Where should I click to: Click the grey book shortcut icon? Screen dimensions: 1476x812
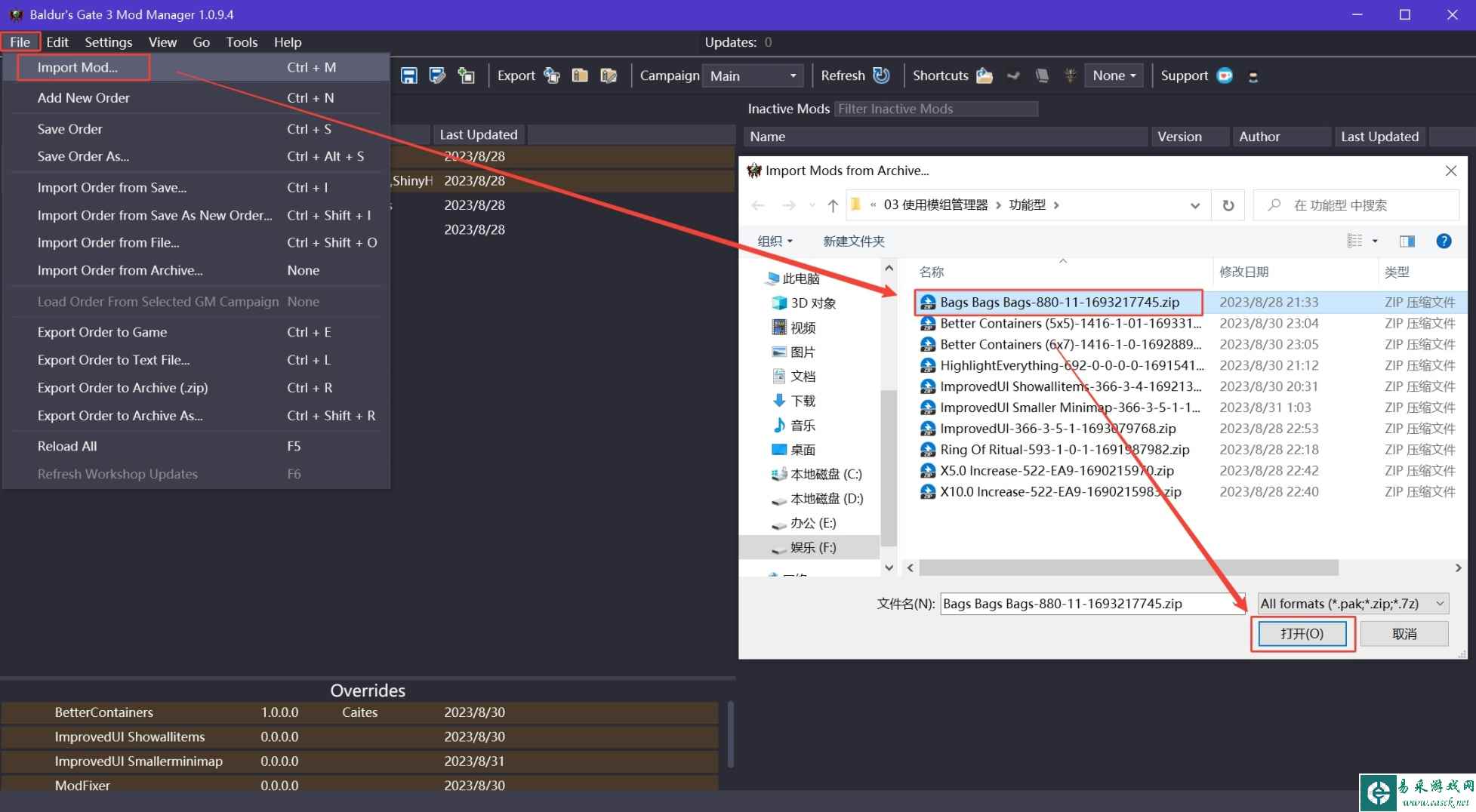[1042, 75]
